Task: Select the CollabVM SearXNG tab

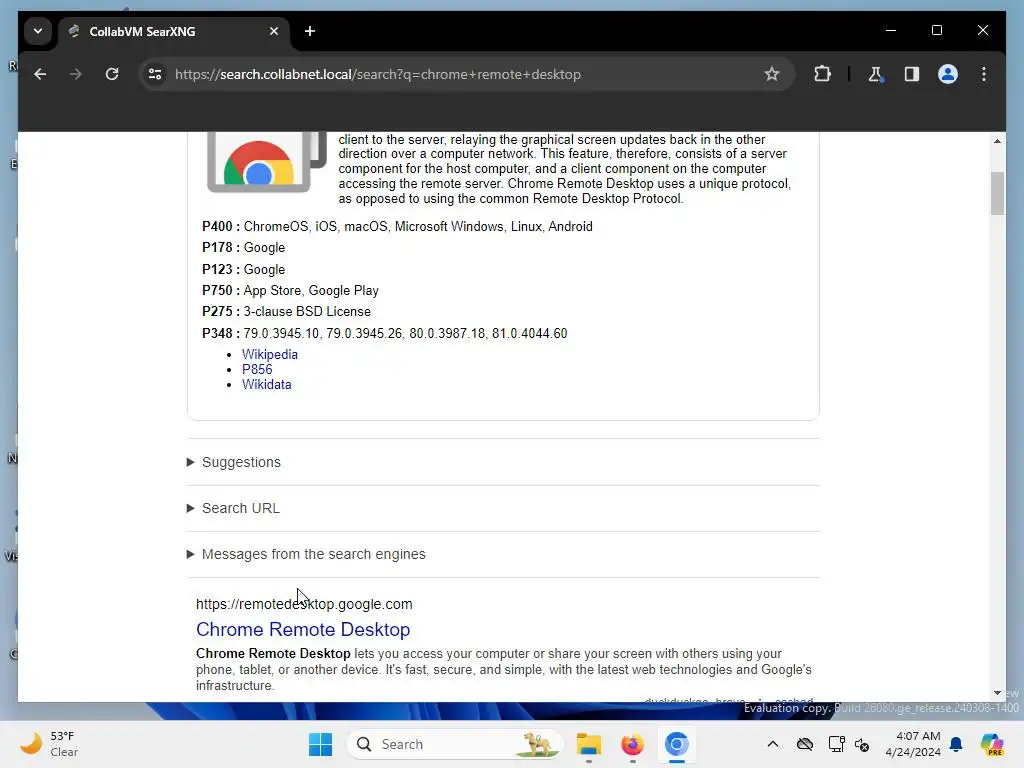Action: (174, 31)
